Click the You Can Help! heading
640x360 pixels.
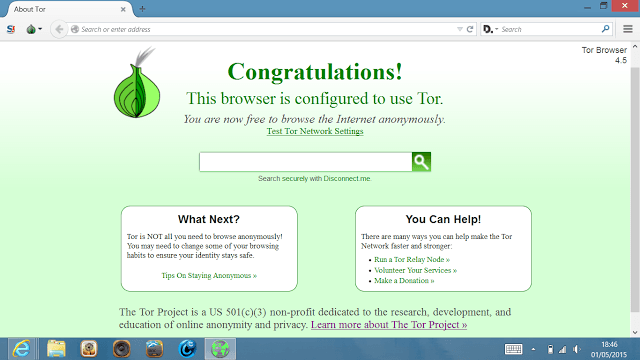[x=443, y=219]
